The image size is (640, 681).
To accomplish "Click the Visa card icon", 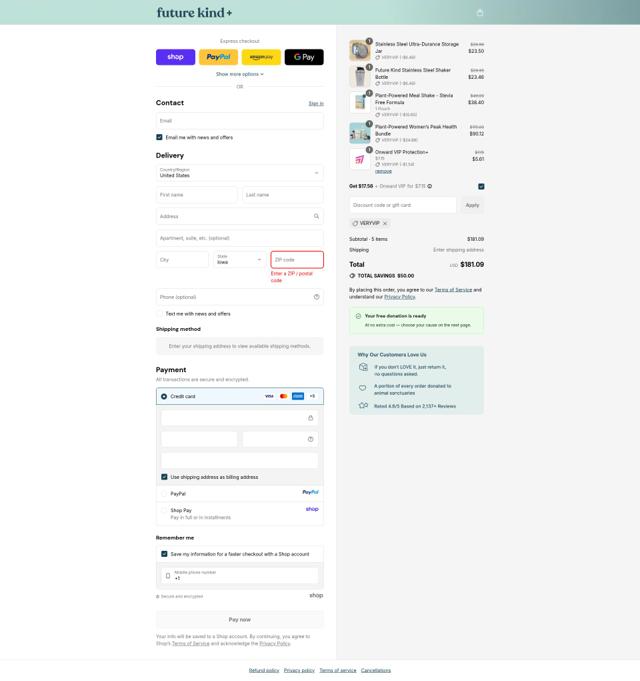I will point(269,396).
